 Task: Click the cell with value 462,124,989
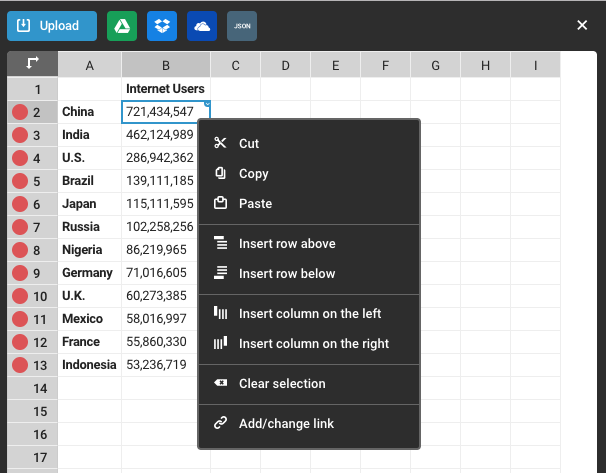[x=160, y=135]
